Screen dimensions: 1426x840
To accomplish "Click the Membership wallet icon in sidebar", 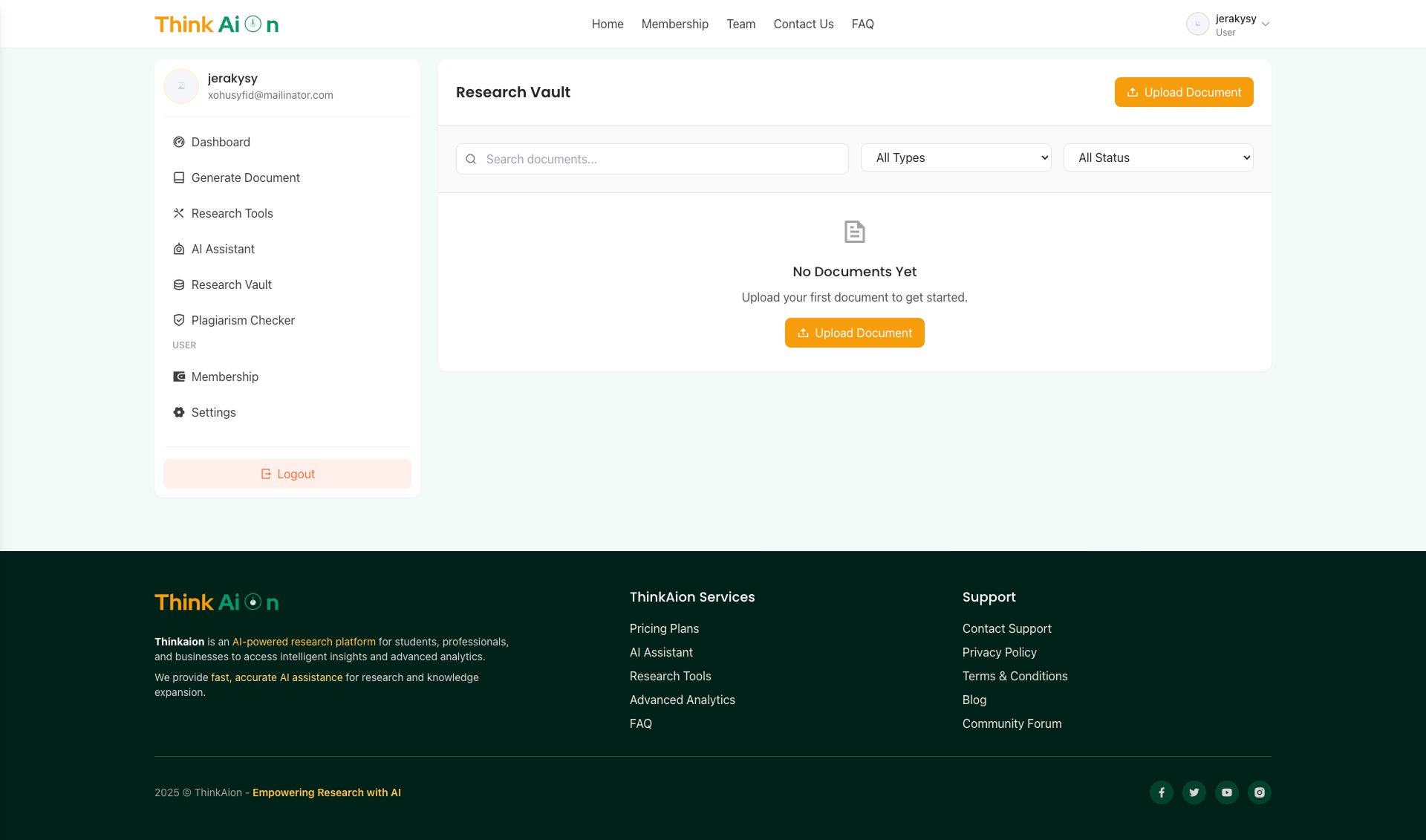I will (179, 377).
